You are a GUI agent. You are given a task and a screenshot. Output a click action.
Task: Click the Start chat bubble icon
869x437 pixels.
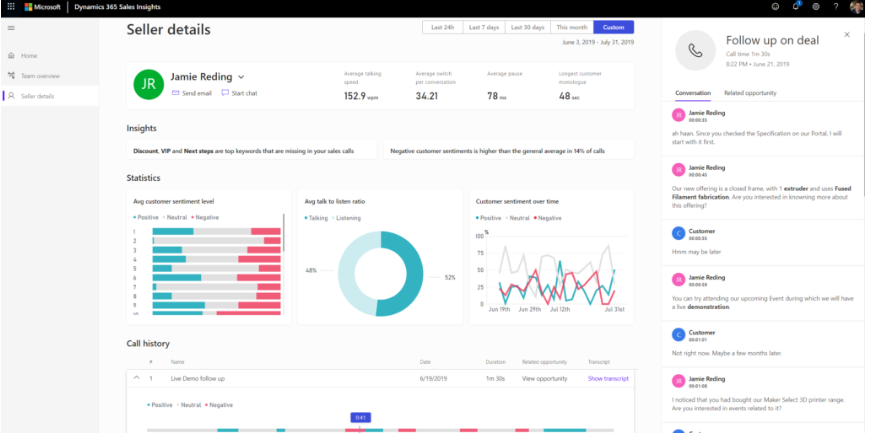pos(225,93)
